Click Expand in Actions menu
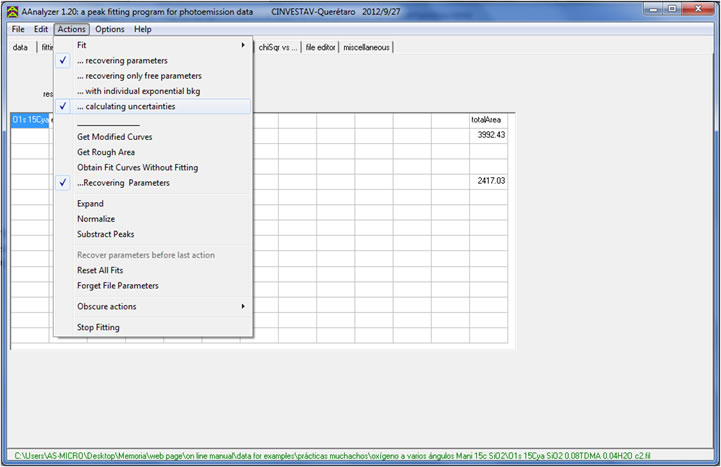The height and width of the screenshot is (467, 721). pyautogui.click(x=90, y=204)
